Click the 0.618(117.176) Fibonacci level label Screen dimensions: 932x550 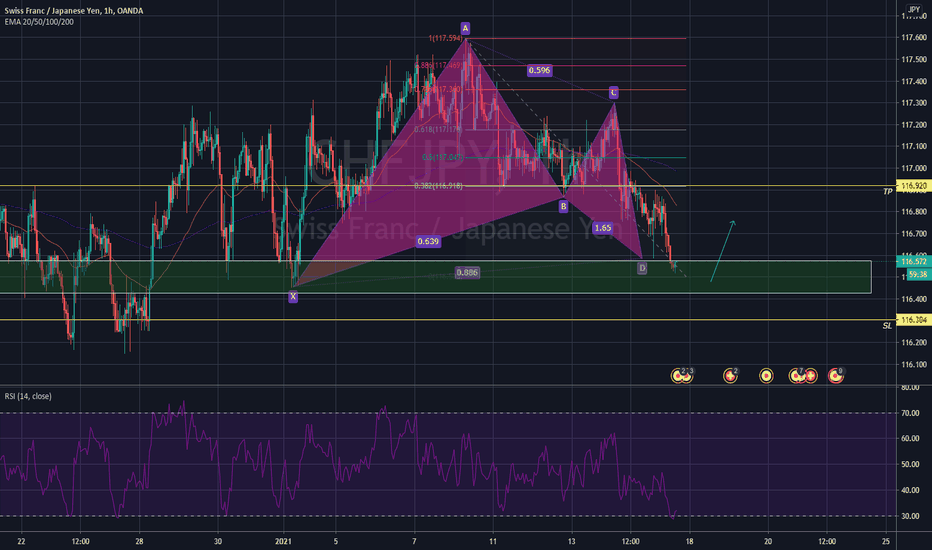tap(438, 130)
